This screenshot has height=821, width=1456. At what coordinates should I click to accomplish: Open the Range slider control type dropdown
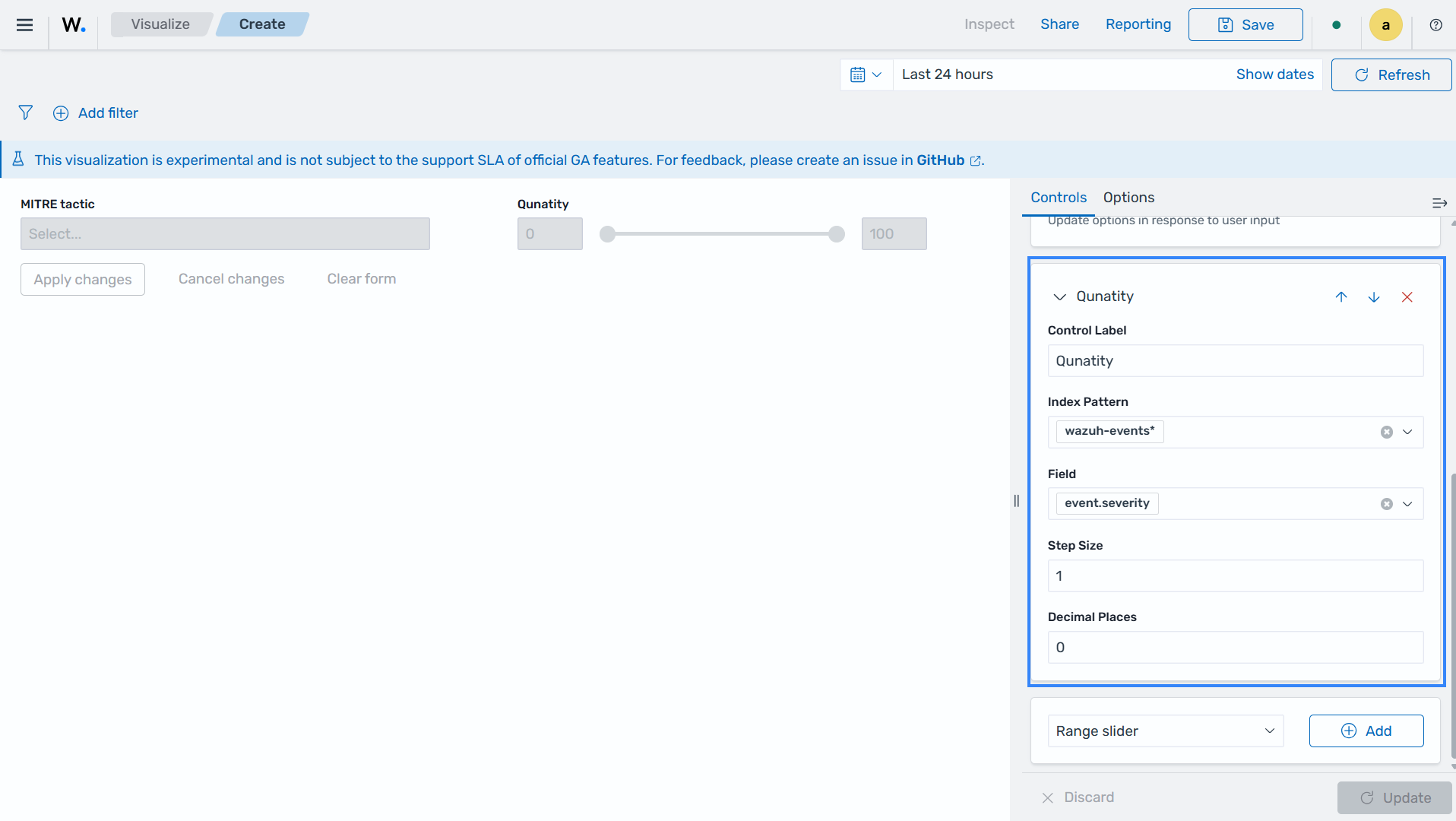(x=1165, y=731)
